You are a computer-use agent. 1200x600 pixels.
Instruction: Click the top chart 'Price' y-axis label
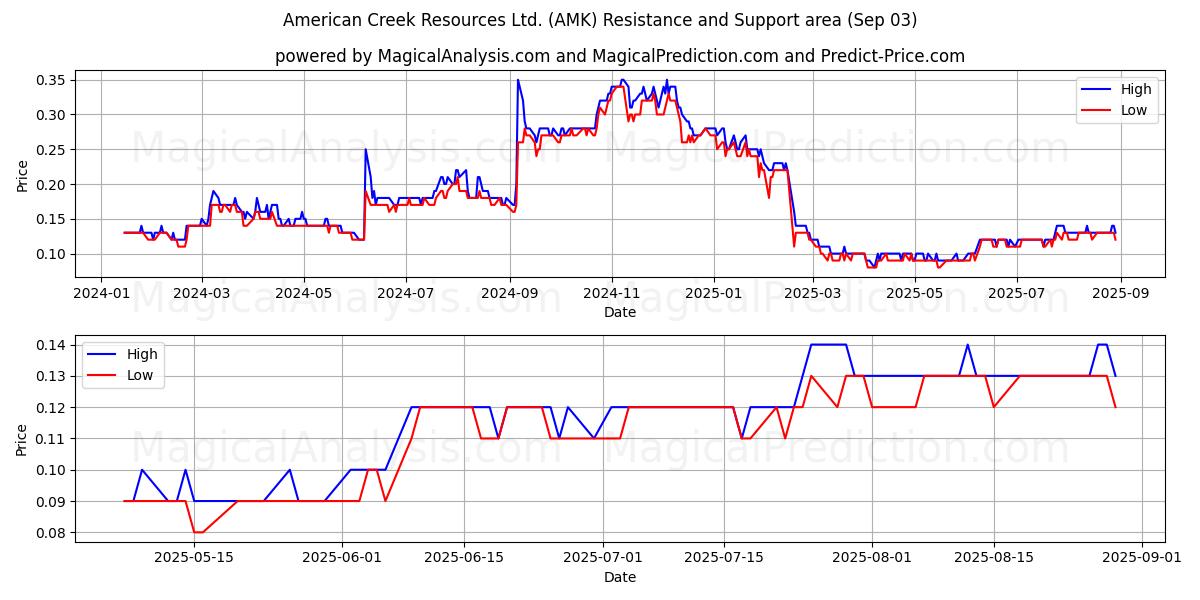[x=23, y=174]
